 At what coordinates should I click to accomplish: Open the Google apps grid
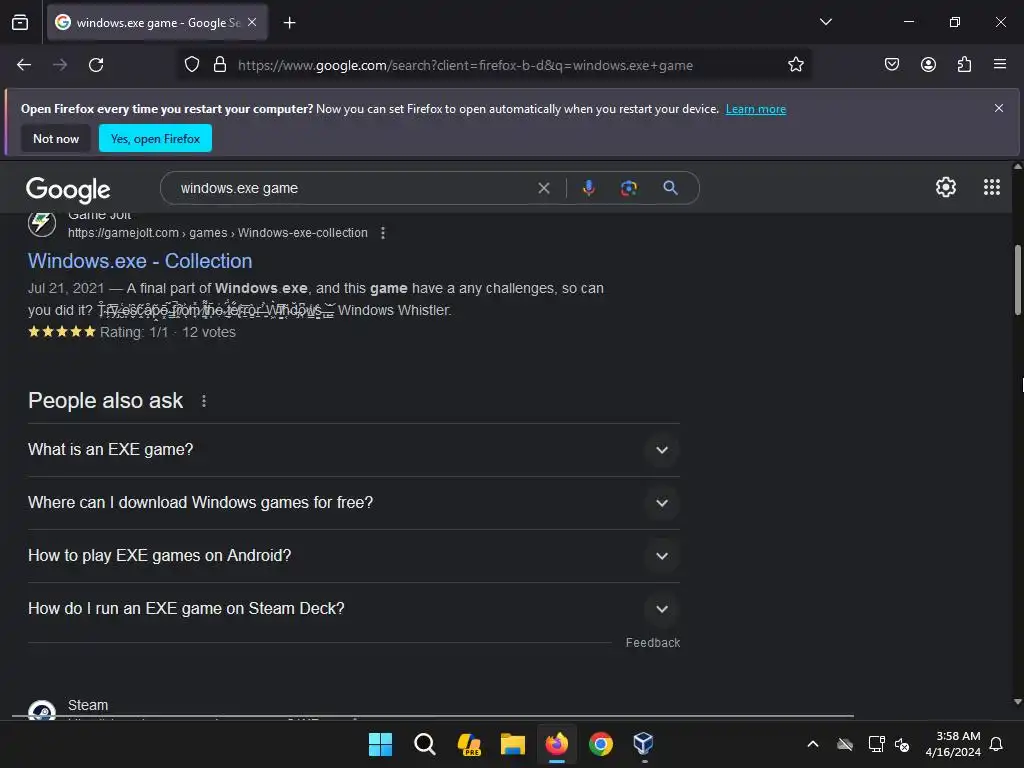pyautogui.click(x=991, y=187)
